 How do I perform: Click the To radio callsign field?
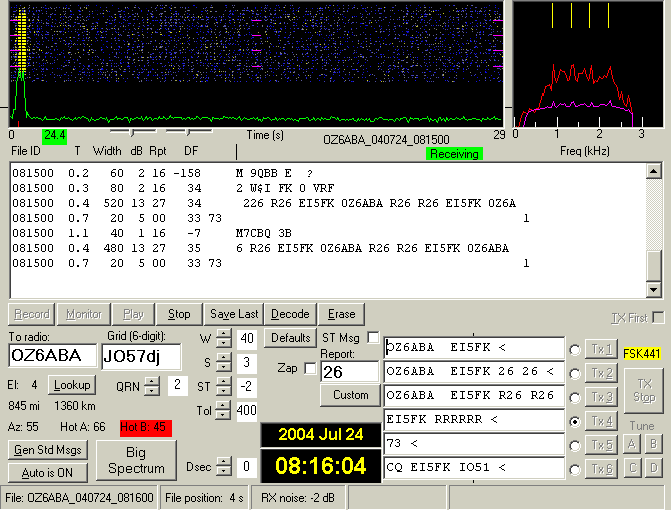[52, 356]
